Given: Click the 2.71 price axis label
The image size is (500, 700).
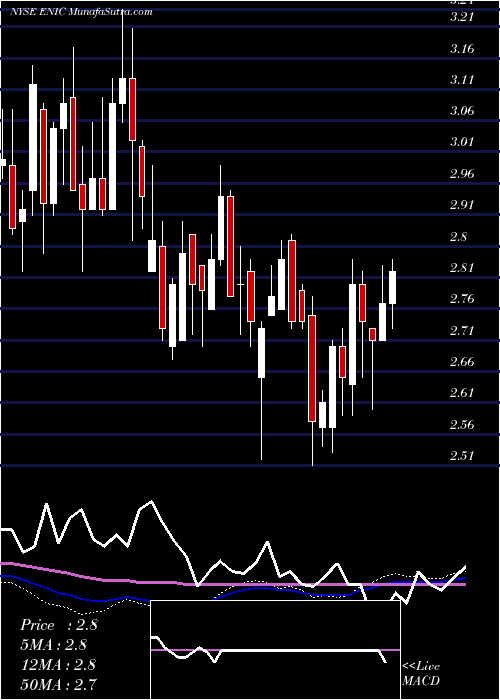Looking at the screenshot, I should 462,330.
